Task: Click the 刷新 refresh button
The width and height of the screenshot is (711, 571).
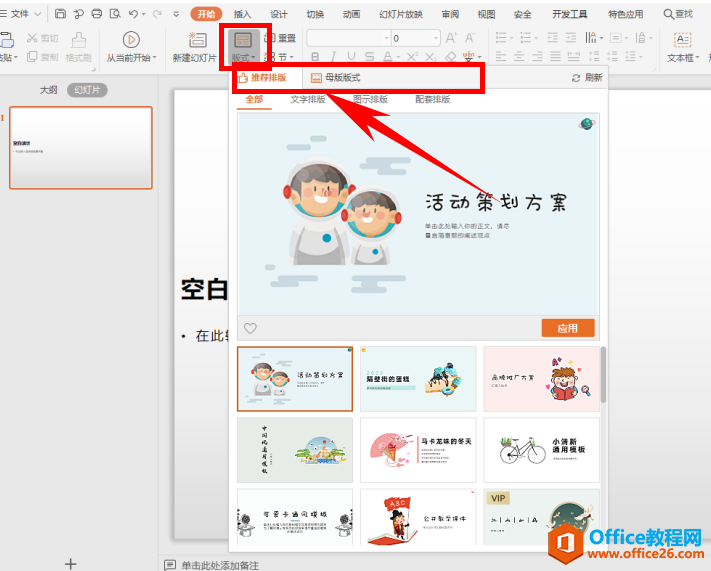Action: (587, 78)
